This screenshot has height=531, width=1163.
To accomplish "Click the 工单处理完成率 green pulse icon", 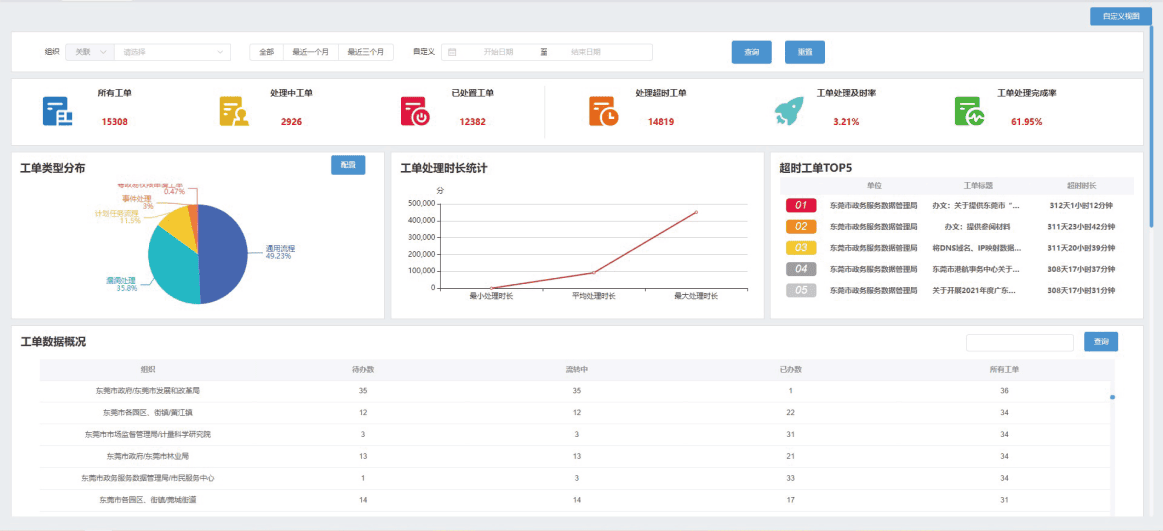I will tap(969, 111).
